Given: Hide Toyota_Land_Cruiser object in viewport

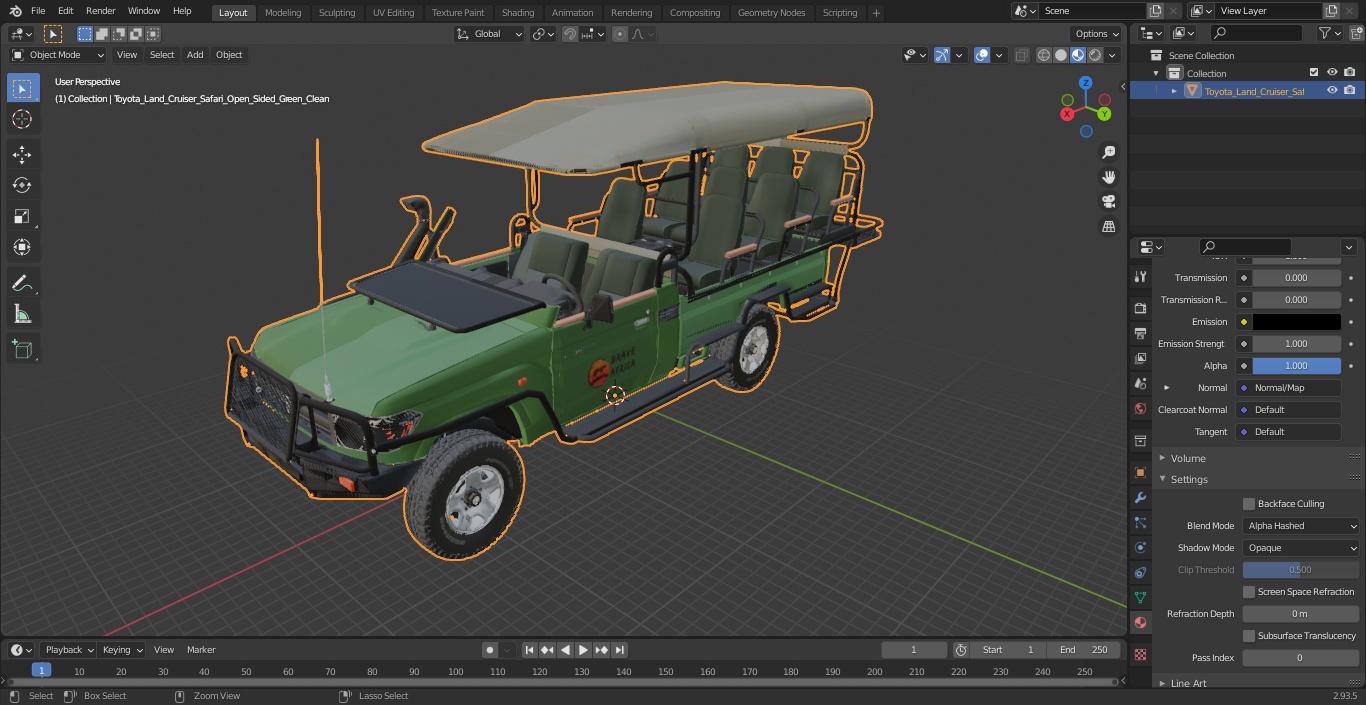Looking at the screenshot, I should click(x=1332, y=91).
